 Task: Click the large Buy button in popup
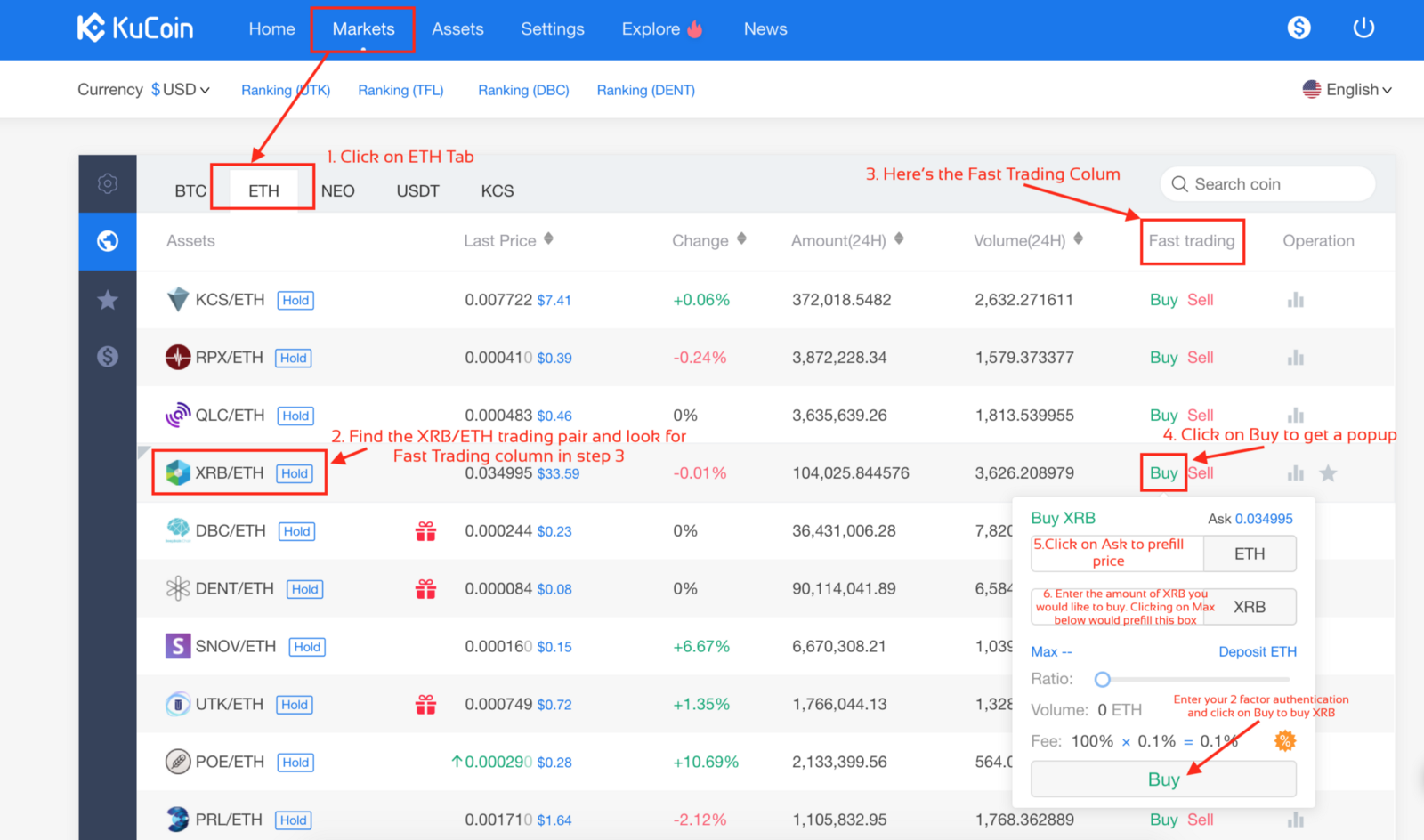coord(1163,779)
